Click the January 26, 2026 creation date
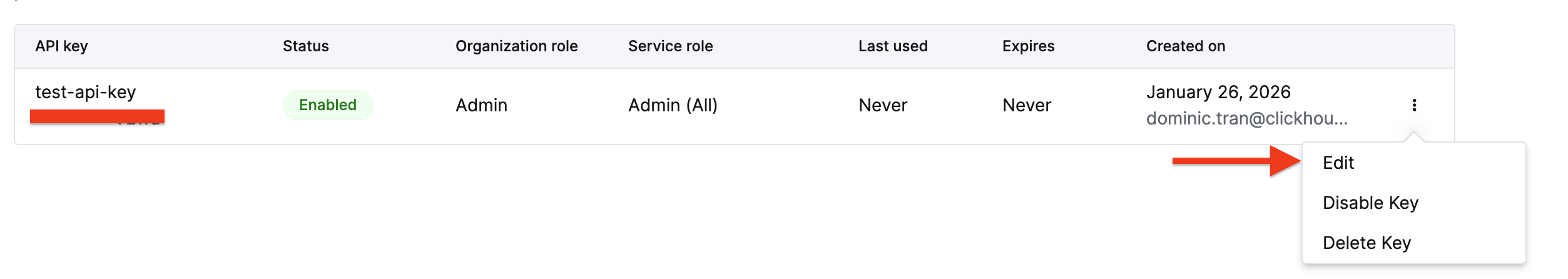This screenshot has height=279, width=1568. click(1218, 92)
